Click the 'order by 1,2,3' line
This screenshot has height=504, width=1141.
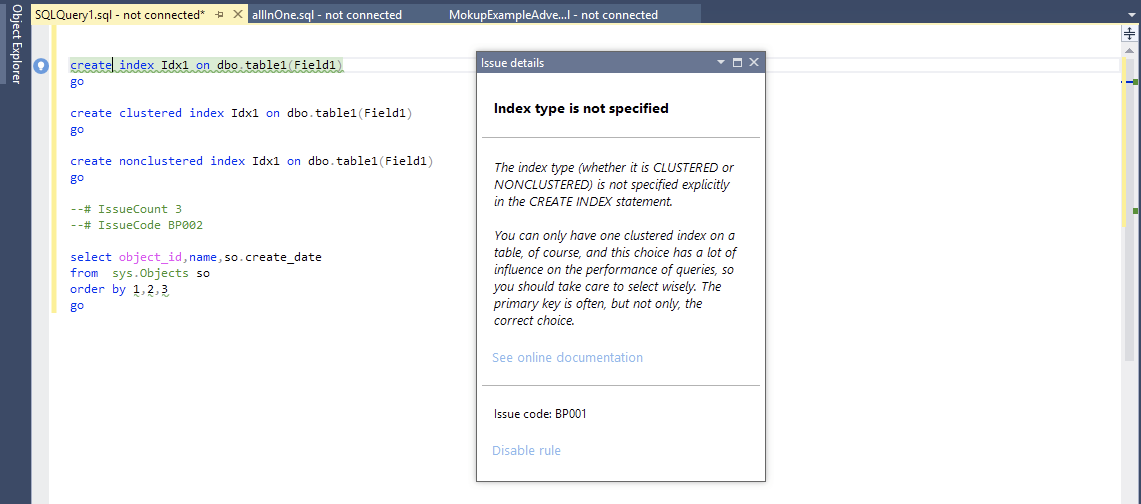[x=119, y=289]
